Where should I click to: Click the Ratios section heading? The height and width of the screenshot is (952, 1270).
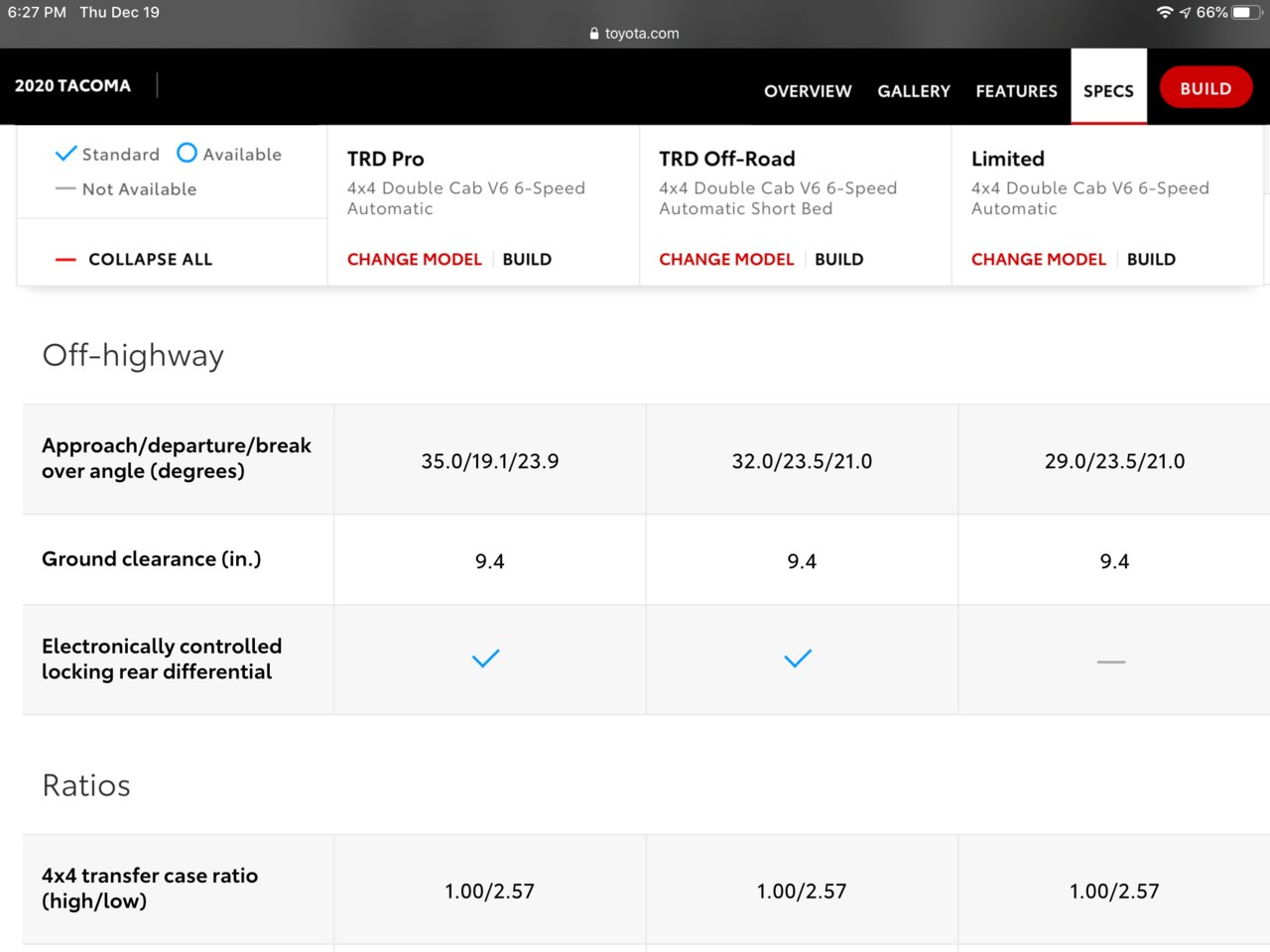point(86,785)
